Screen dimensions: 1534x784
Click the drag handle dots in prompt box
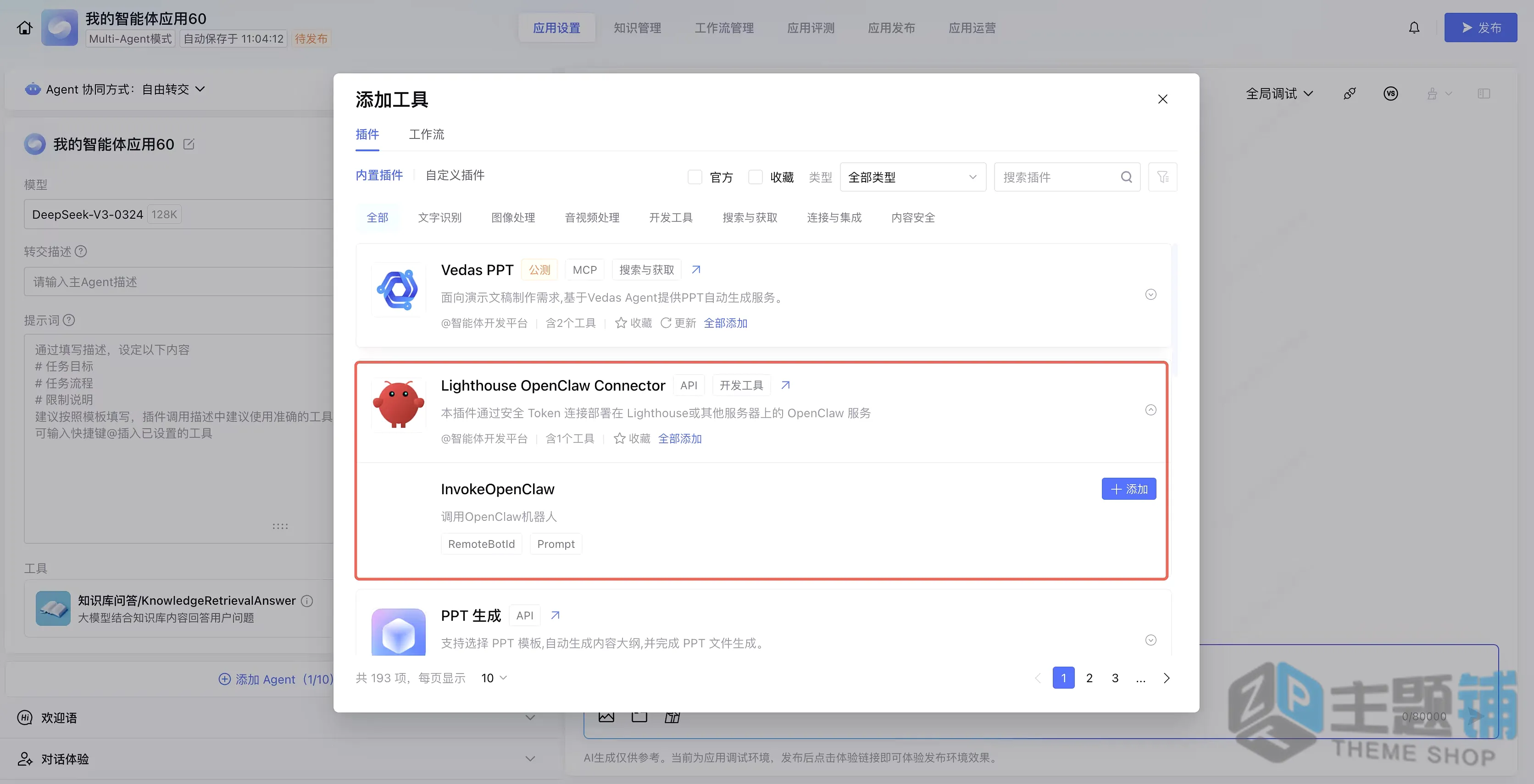pos(280,526)
